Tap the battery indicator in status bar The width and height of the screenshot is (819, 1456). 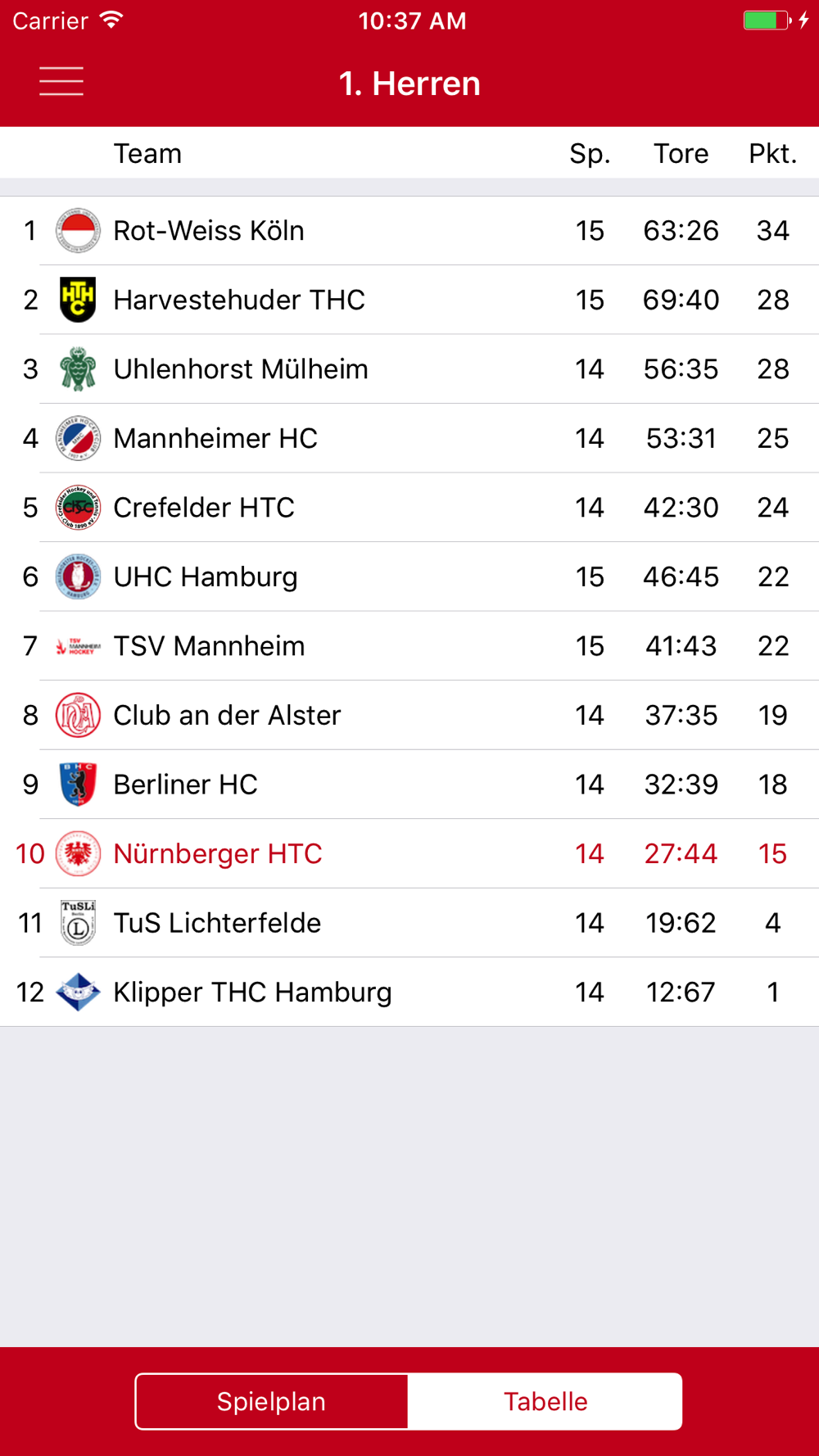[x=767, y=20]
